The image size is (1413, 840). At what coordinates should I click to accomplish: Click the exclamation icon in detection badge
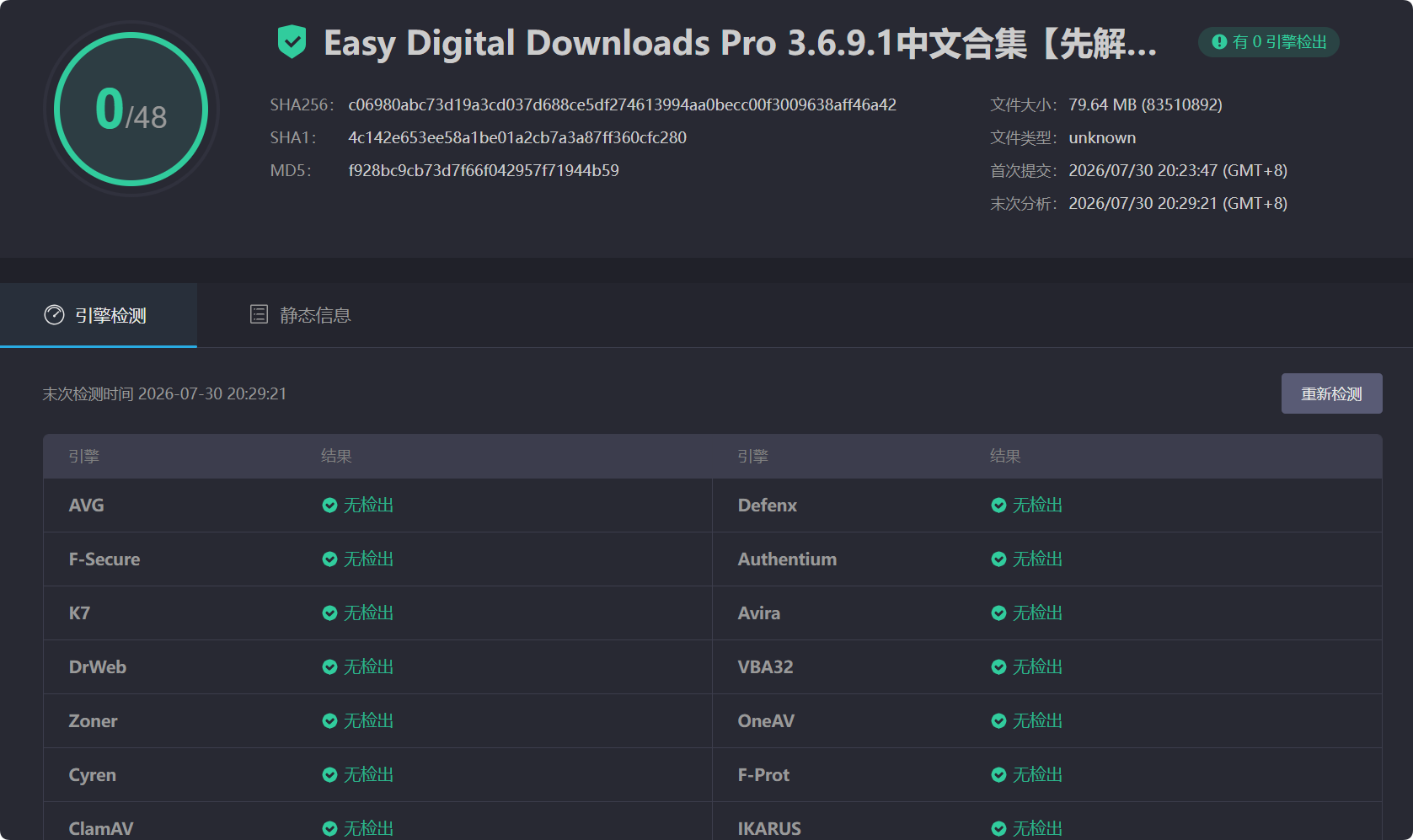pyautogui.click(x=1219, y=42)
